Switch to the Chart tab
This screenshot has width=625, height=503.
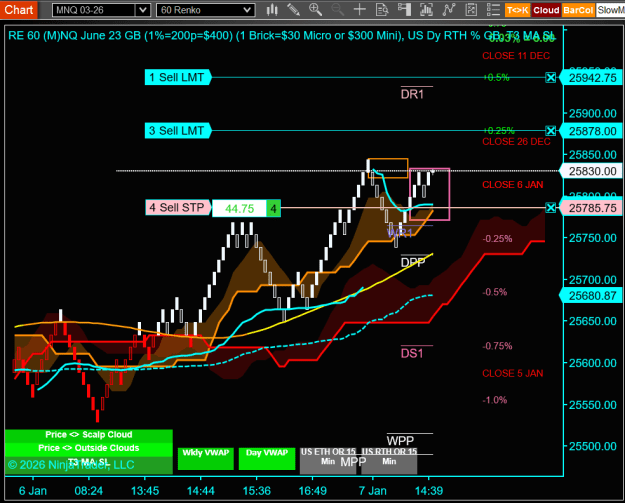pyautogui.click(x=19, y=10)
